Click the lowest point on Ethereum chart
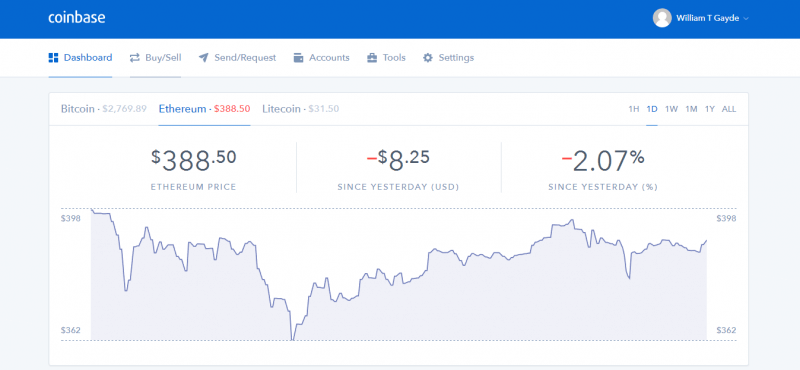 pos(292,339)
